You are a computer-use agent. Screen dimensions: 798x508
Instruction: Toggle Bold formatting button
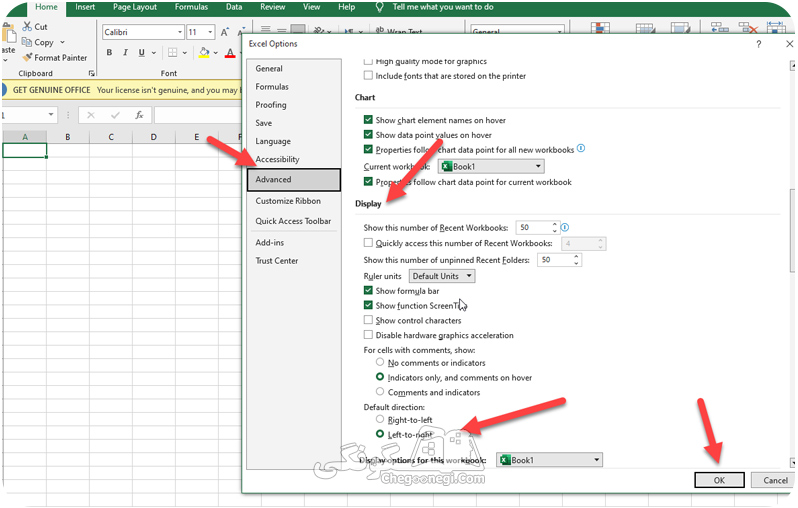109,52
